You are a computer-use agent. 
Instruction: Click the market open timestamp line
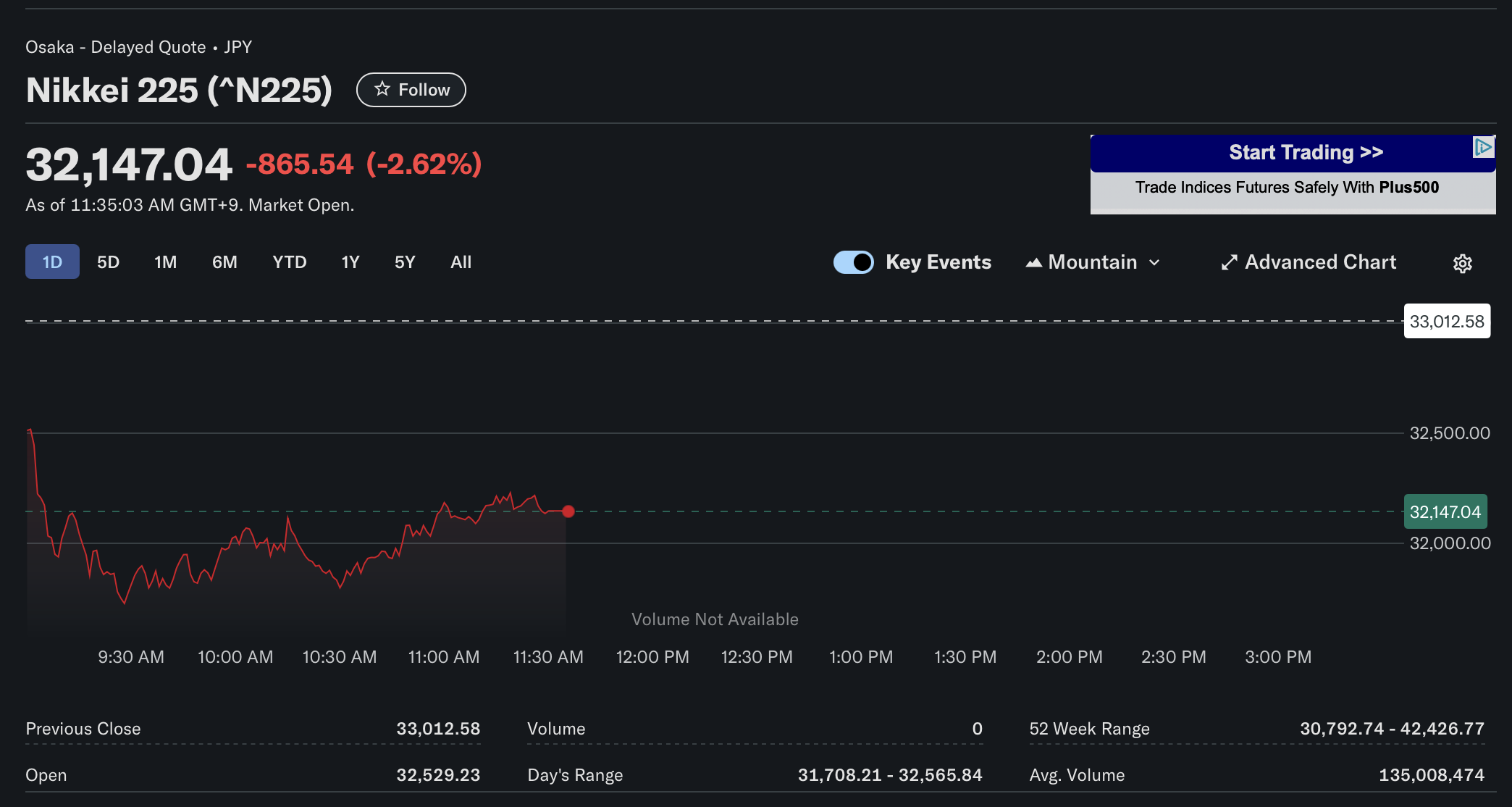[x=190, y=205]
